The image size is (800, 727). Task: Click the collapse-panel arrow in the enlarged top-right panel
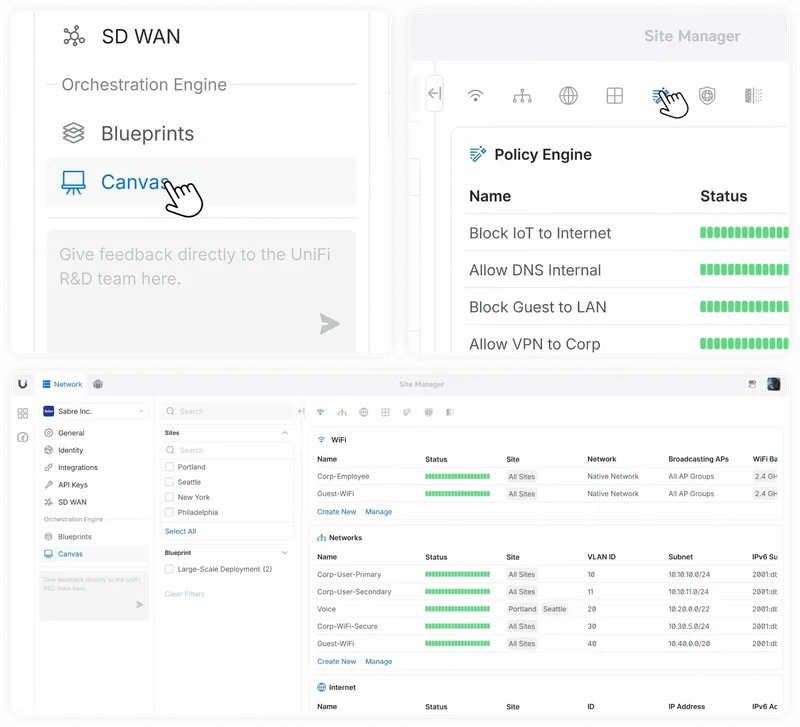point(434,94)
